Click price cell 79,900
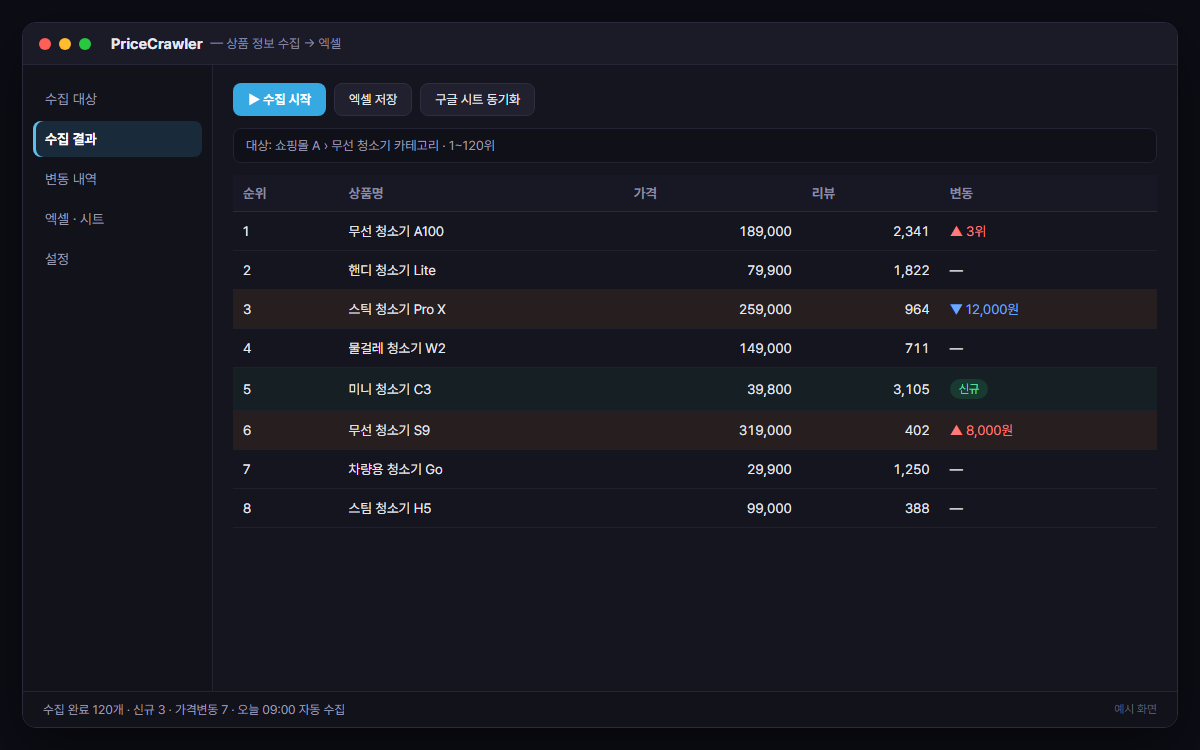The image size is (1200, 750). tap(769, 270)
